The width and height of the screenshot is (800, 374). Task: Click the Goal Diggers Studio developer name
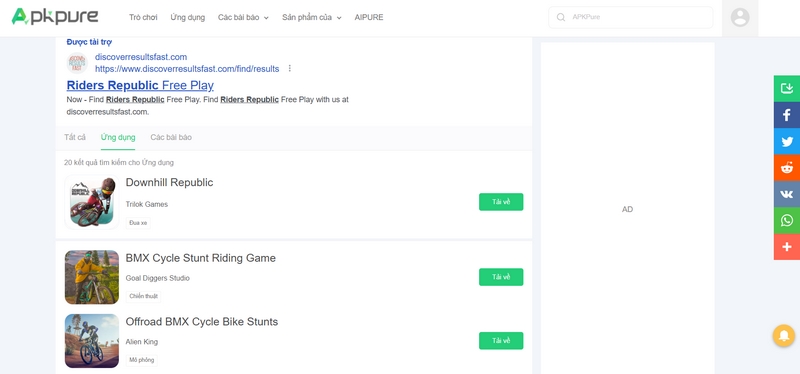pos(158,278)
